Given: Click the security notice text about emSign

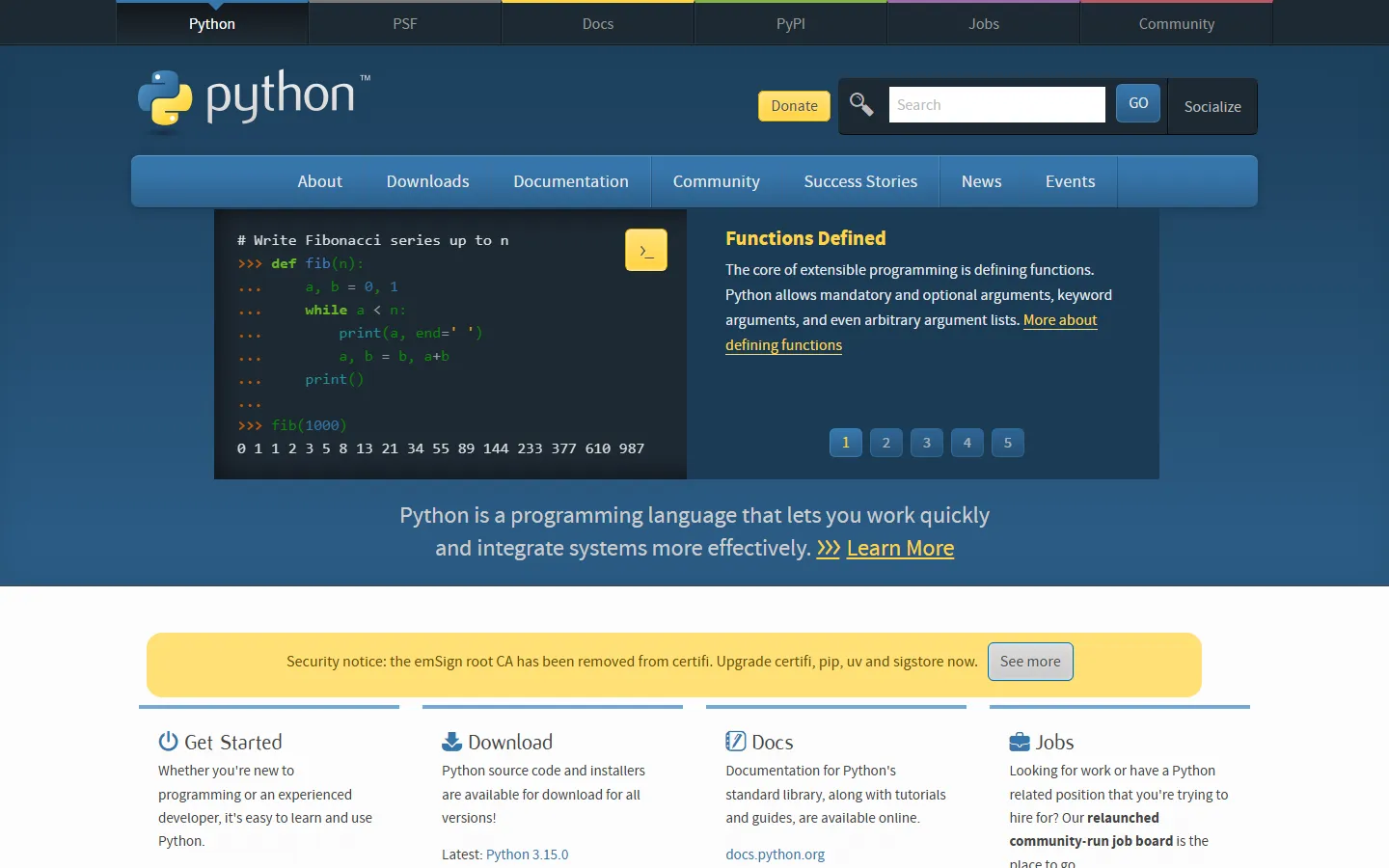Looking at the screenshot, I should click(632, 662).
